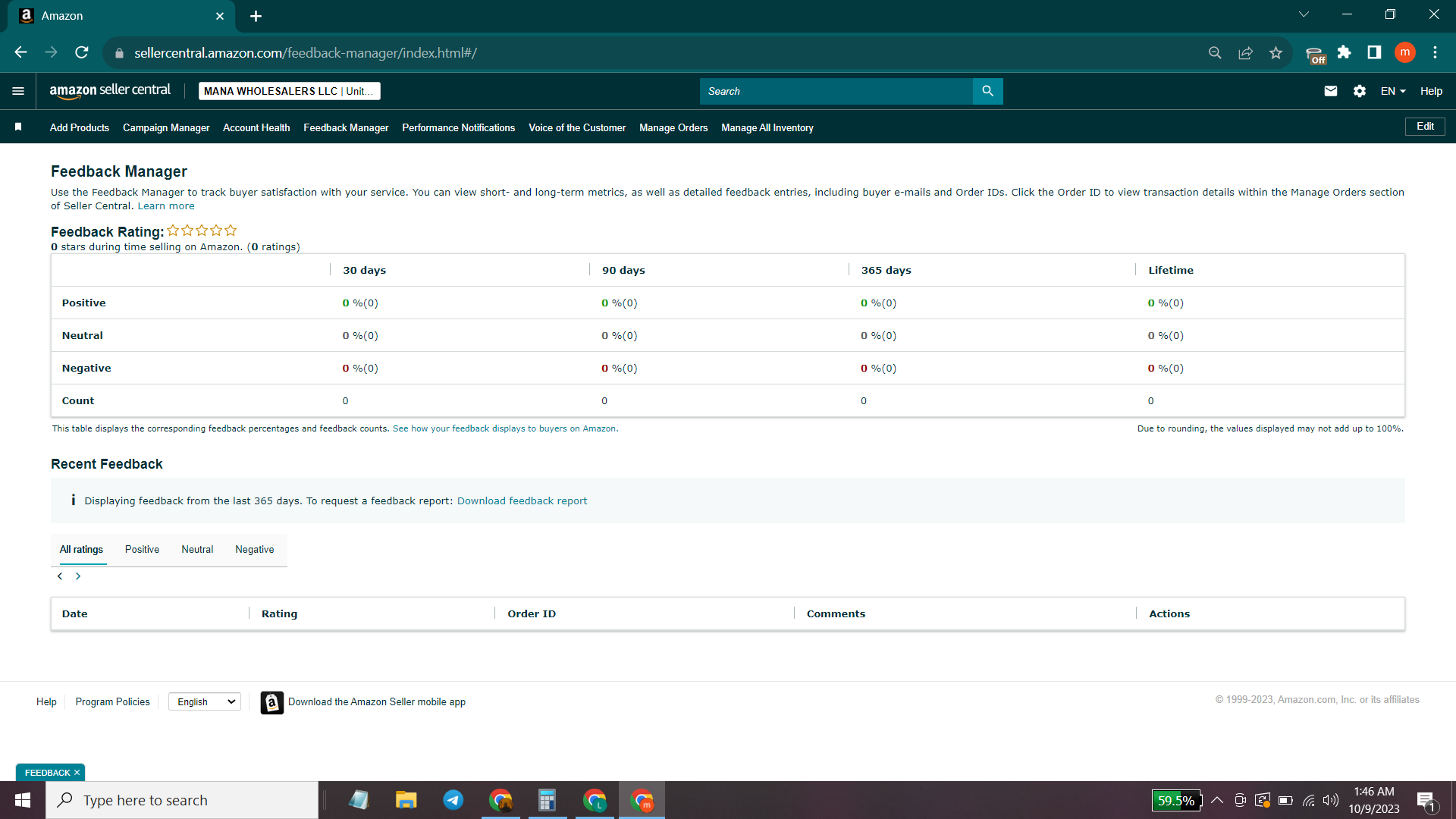Click the Windows Start button
Screen dimensions: 1456x819
point(23,800)
